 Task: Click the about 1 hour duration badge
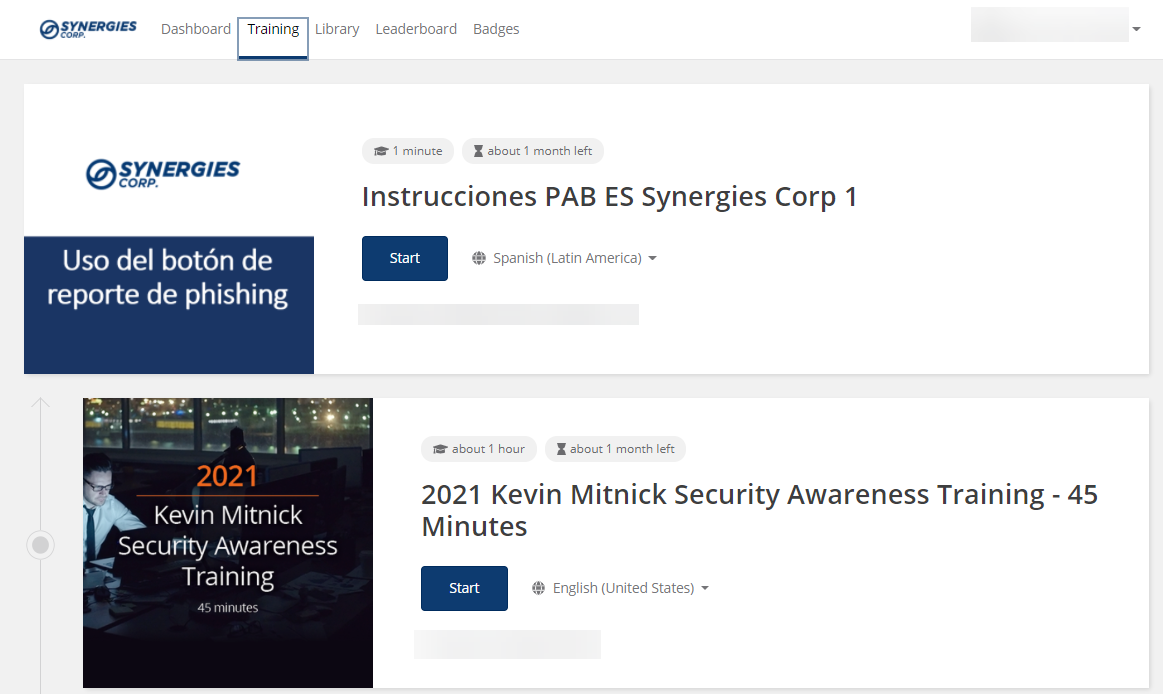point(479,449)
